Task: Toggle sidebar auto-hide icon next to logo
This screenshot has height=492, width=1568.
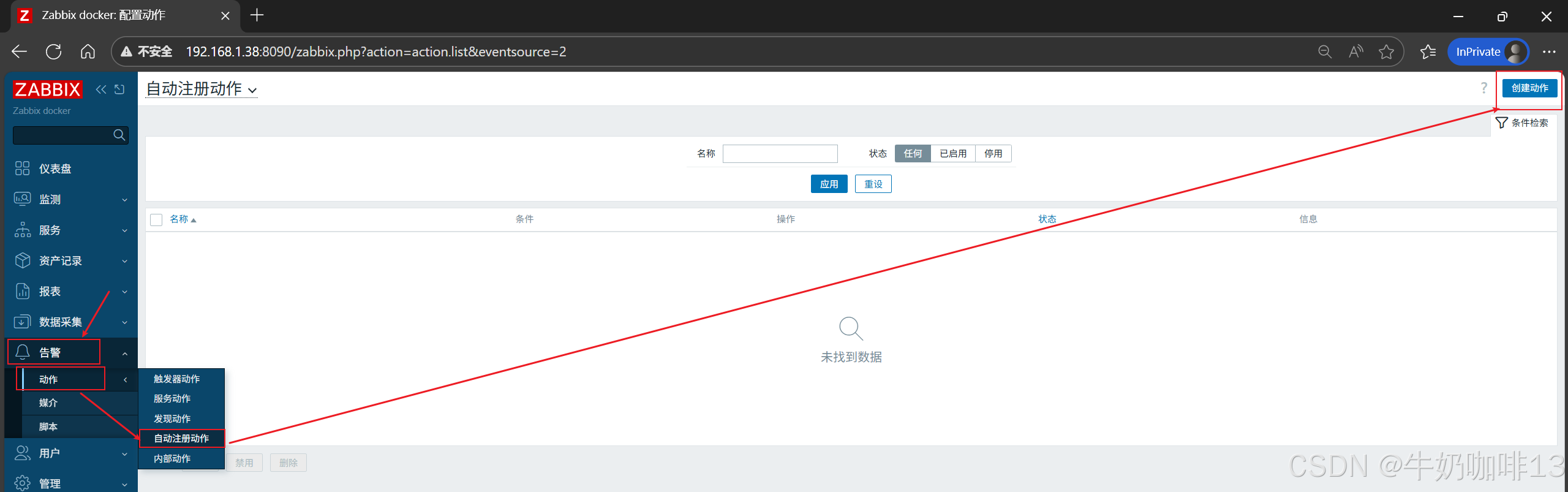Action: 119,89
